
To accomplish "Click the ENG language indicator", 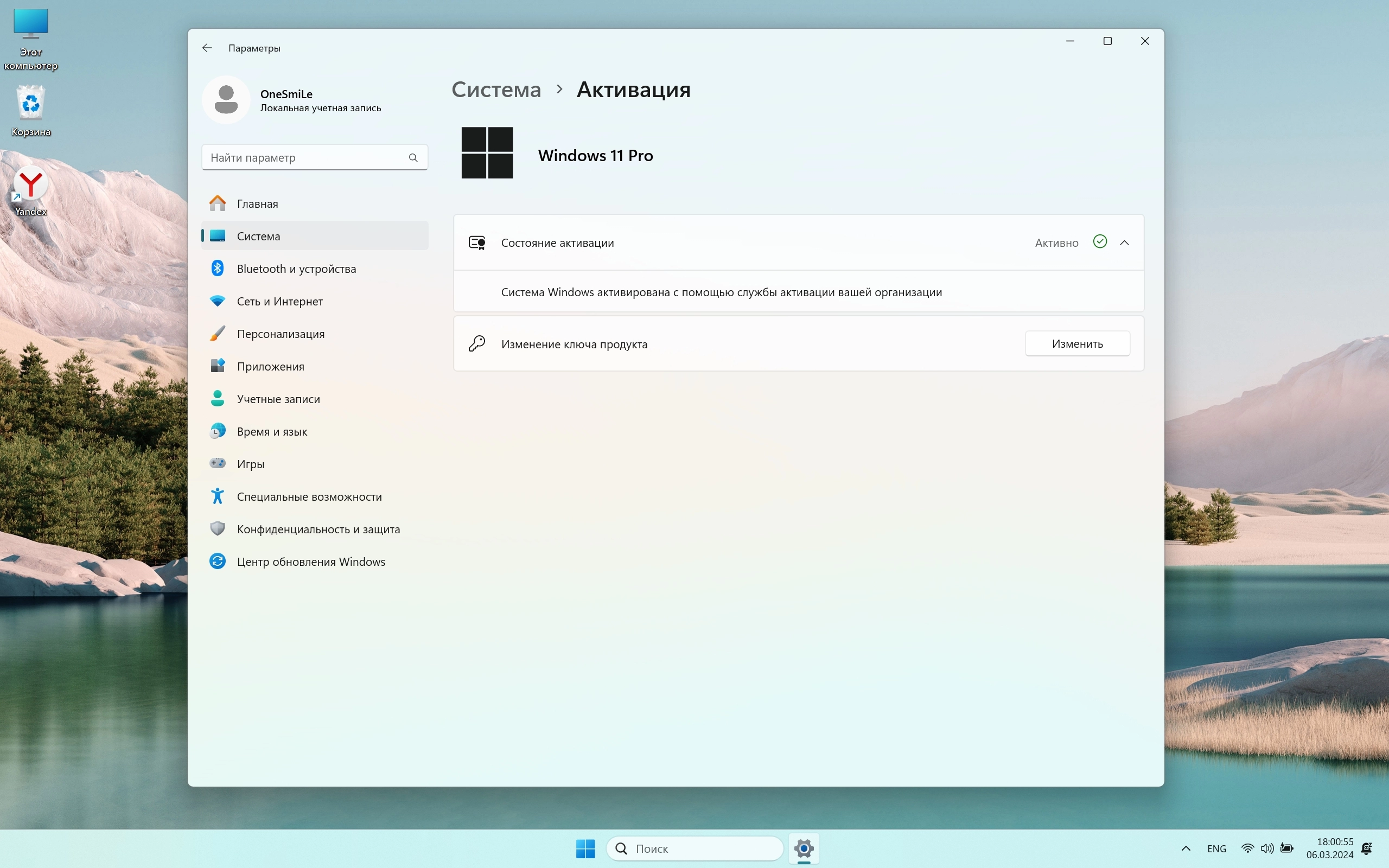I will (x=1216, y=848).
